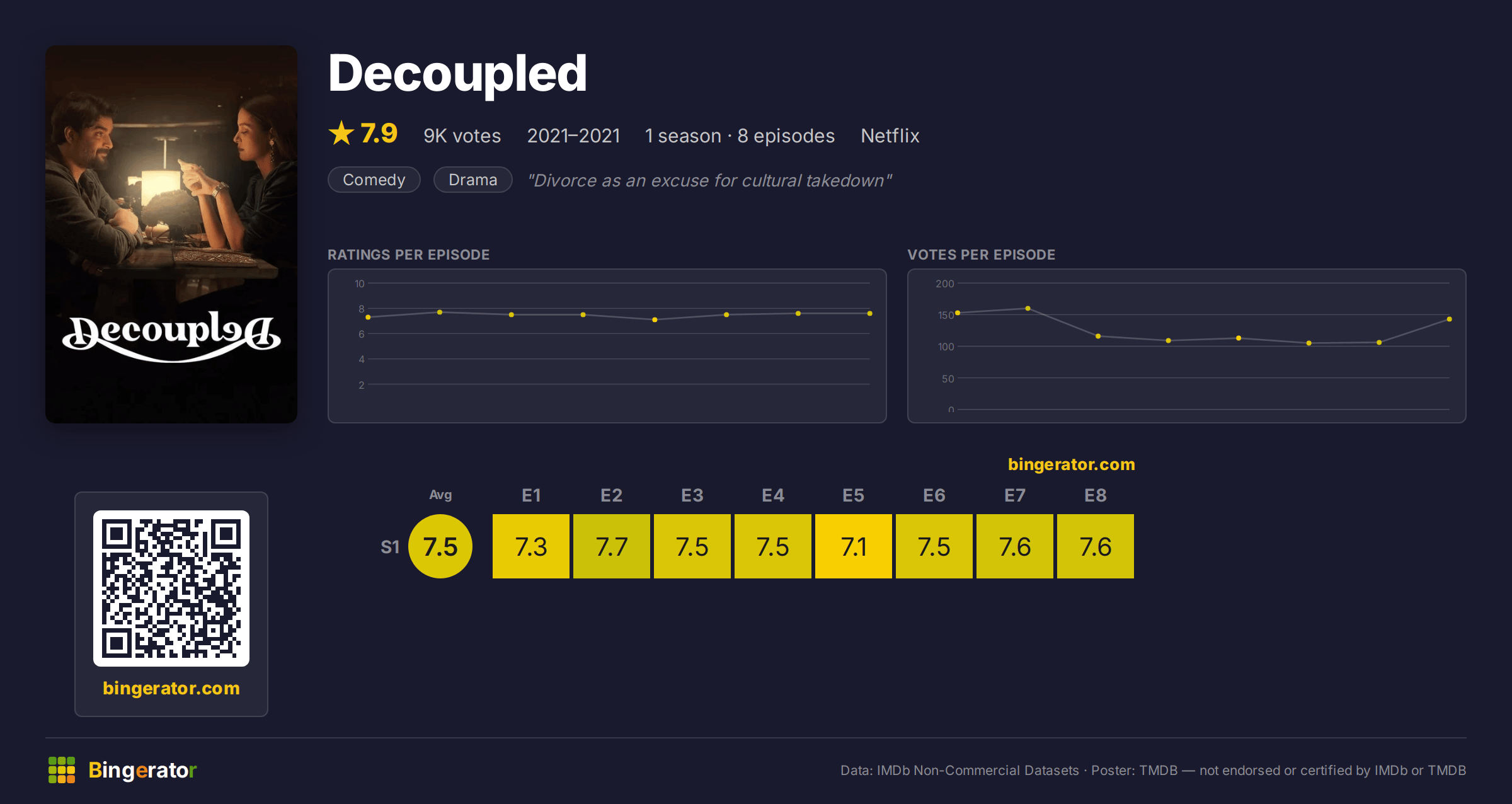Click episode E8 rating tile
1512x804 pixels.
pyautogui.click(x=1096, y=546)
